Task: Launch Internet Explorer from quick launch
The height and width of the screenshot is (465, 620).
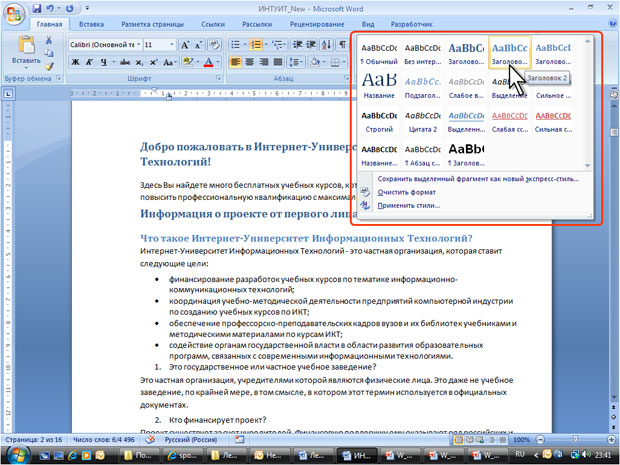Action: 72,455
